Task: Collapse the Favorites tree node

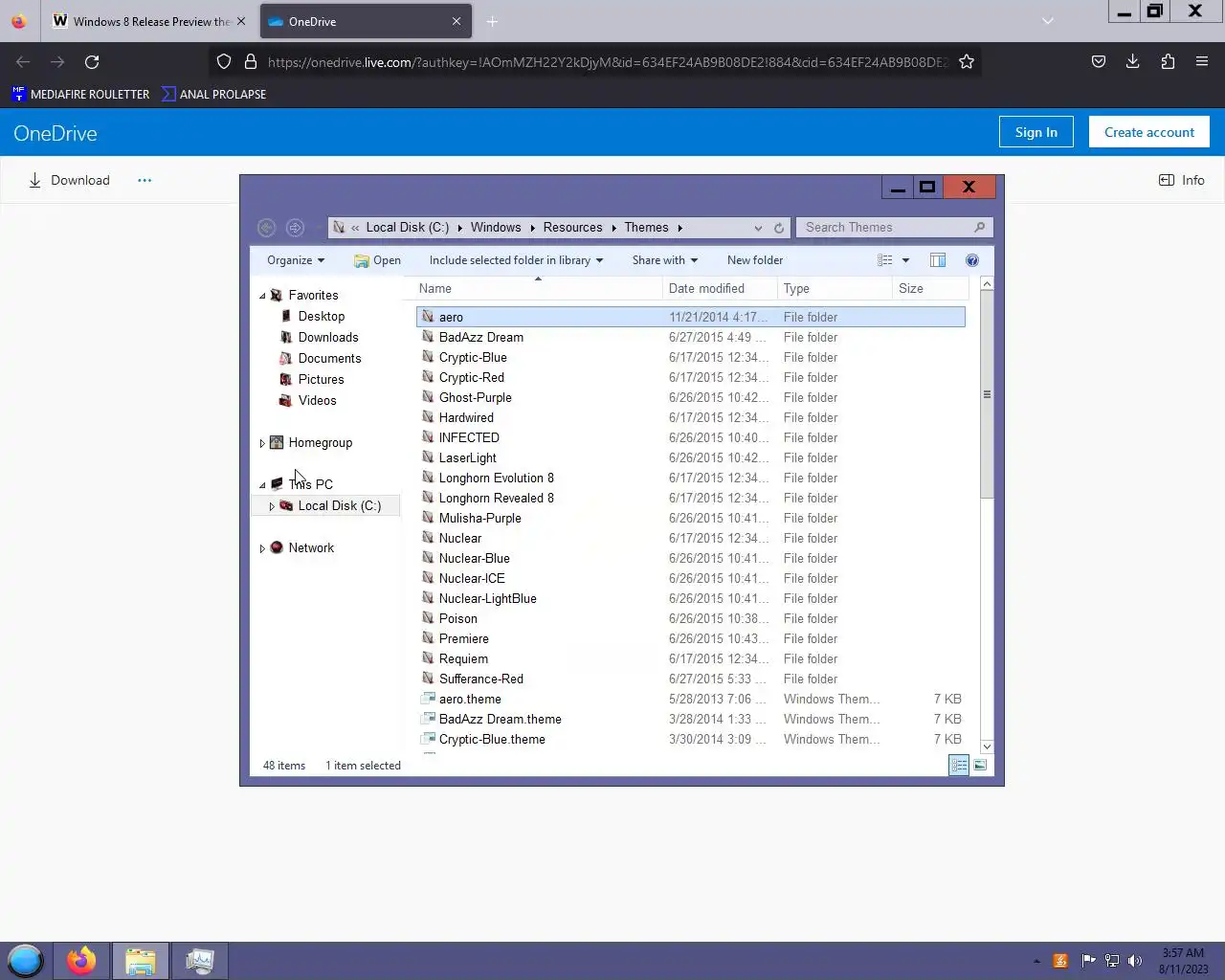Action: pyautogui.click(x=262, y=296)
